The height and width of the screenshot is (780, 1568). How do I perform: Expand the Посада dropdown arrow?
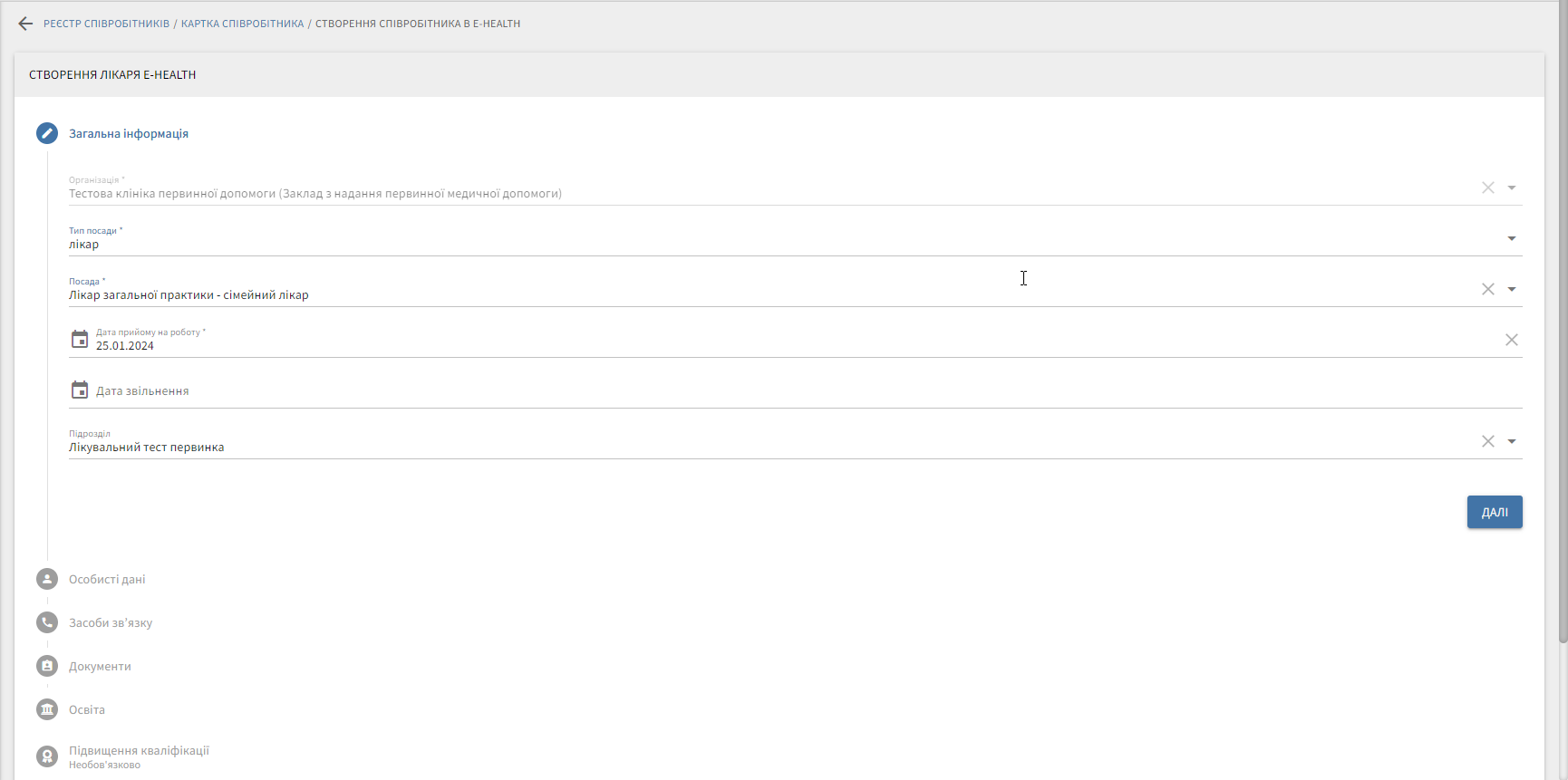click(x=1511, y=289)
